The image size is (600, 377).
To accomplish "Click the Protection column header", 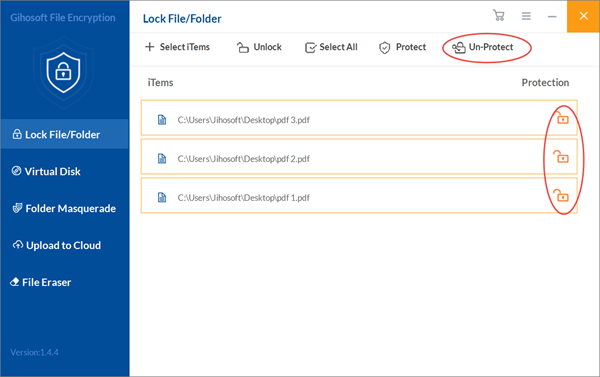I will click(545, 83).
